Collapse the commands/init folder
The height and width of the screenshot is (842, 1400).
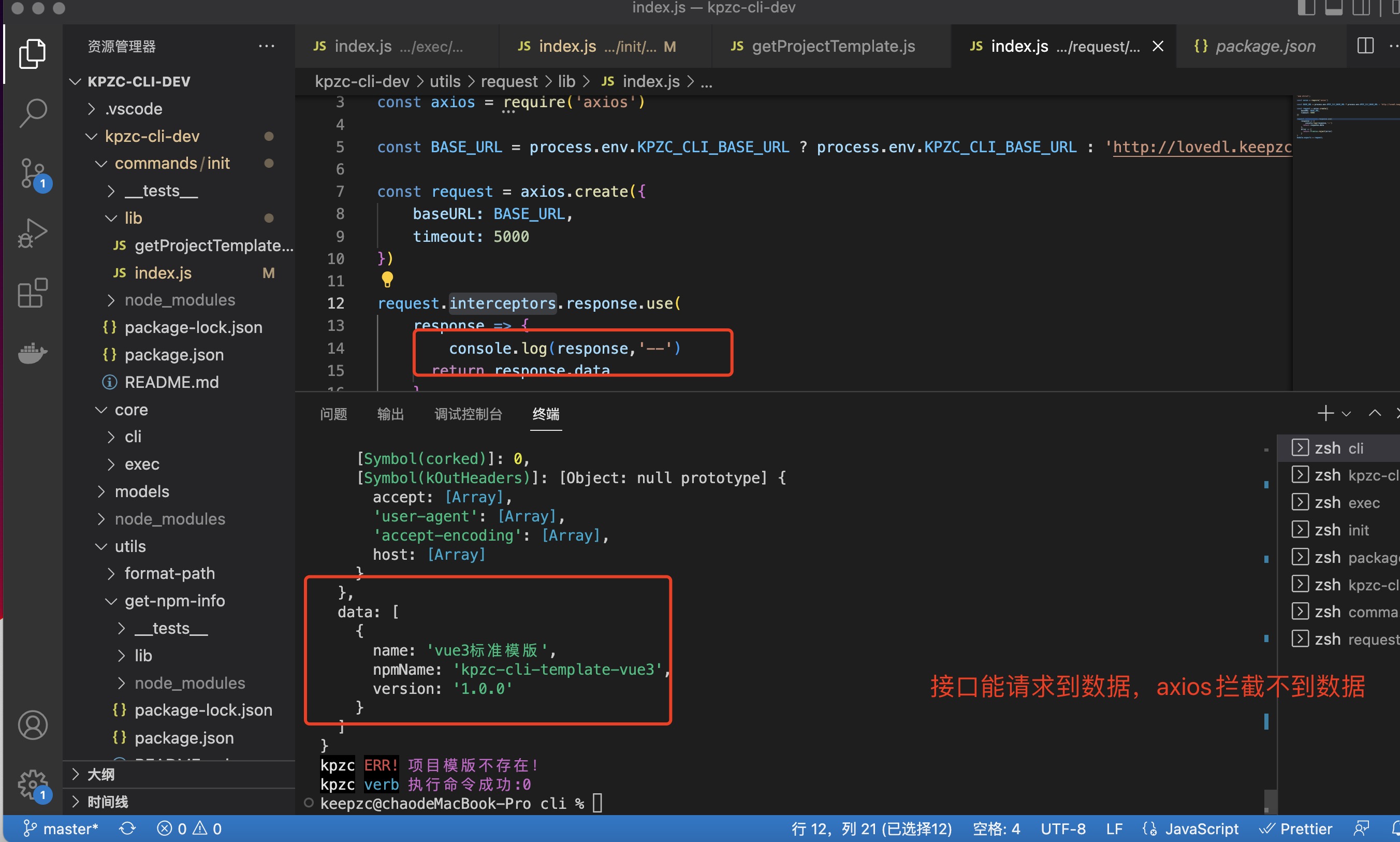(179, 164)
